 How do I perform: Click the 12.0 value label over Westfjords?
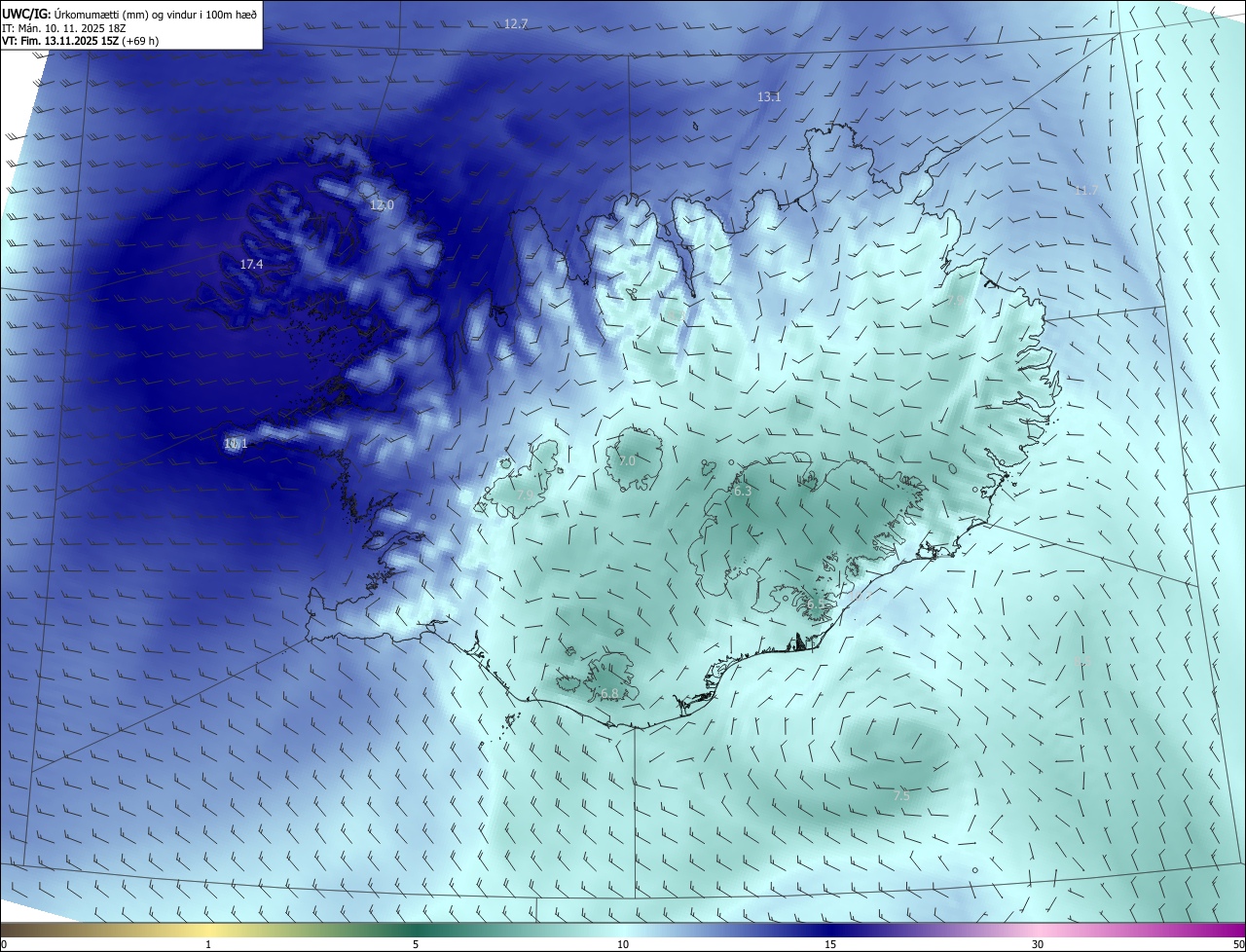(x=382, y=204)
